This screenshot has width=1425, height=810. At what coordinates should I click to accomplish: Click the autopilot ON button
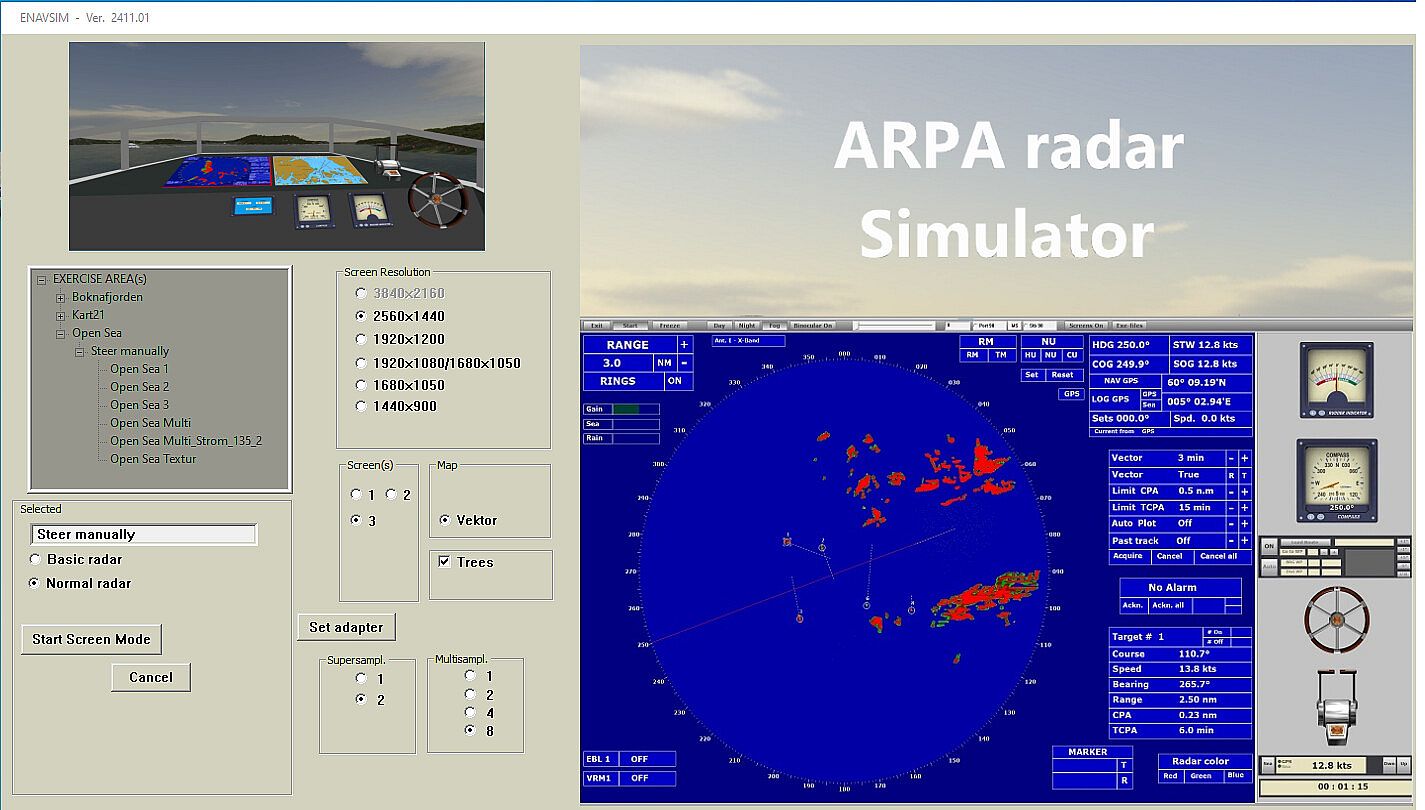click(x=1269, y=546)
